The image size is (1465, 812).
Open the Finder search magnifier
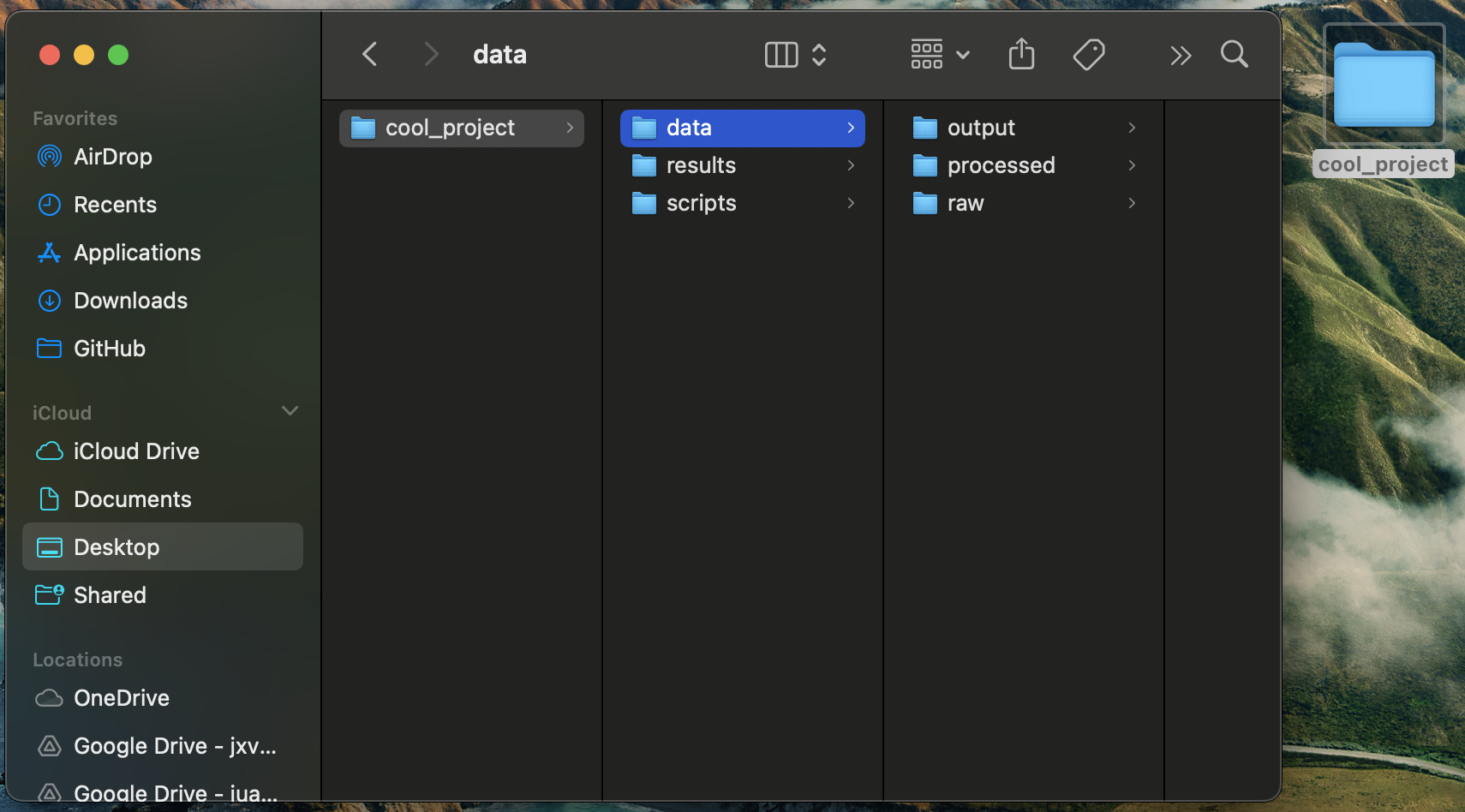1234,55
